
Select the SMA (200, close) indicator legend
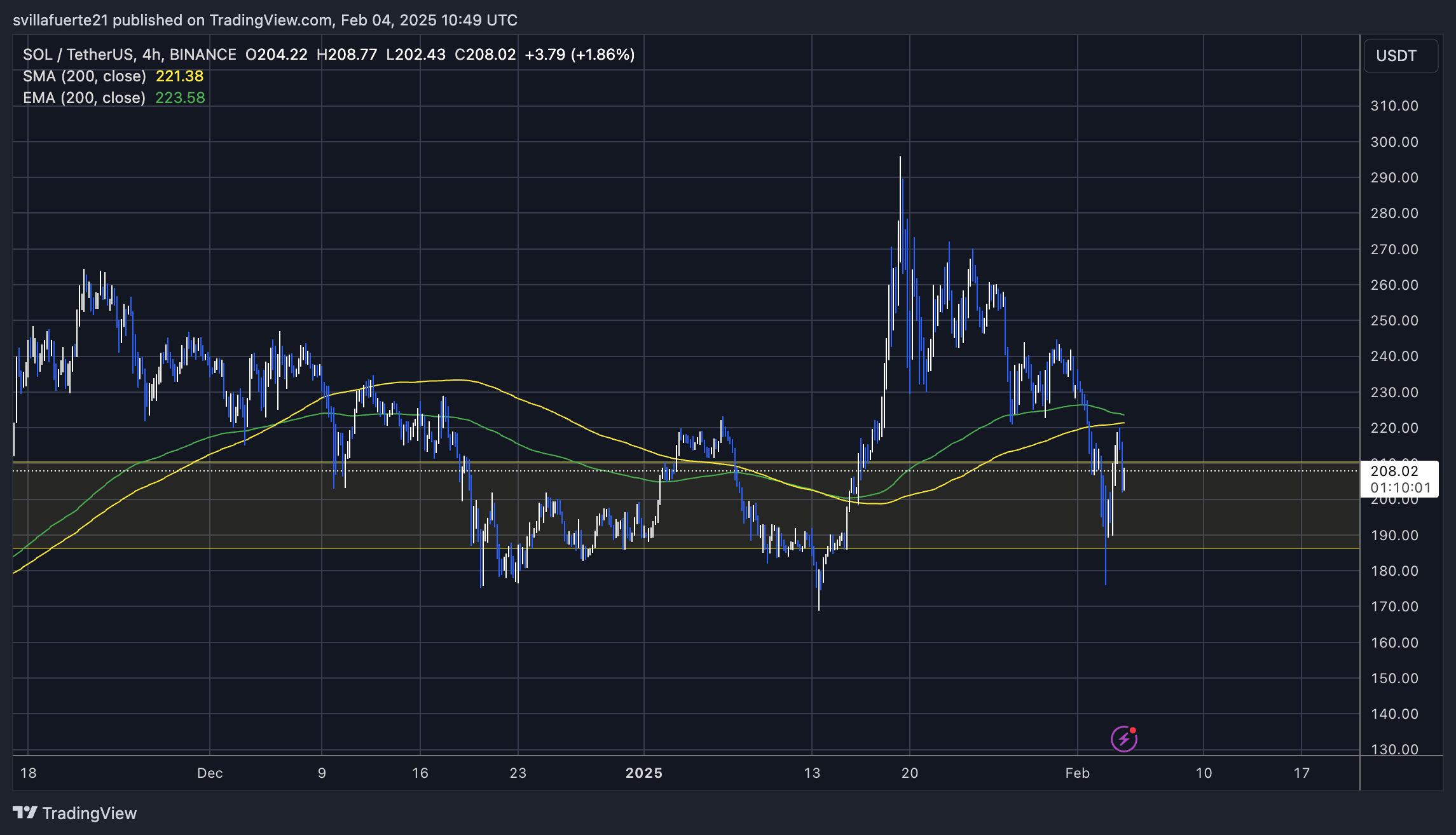pos(85,76)
